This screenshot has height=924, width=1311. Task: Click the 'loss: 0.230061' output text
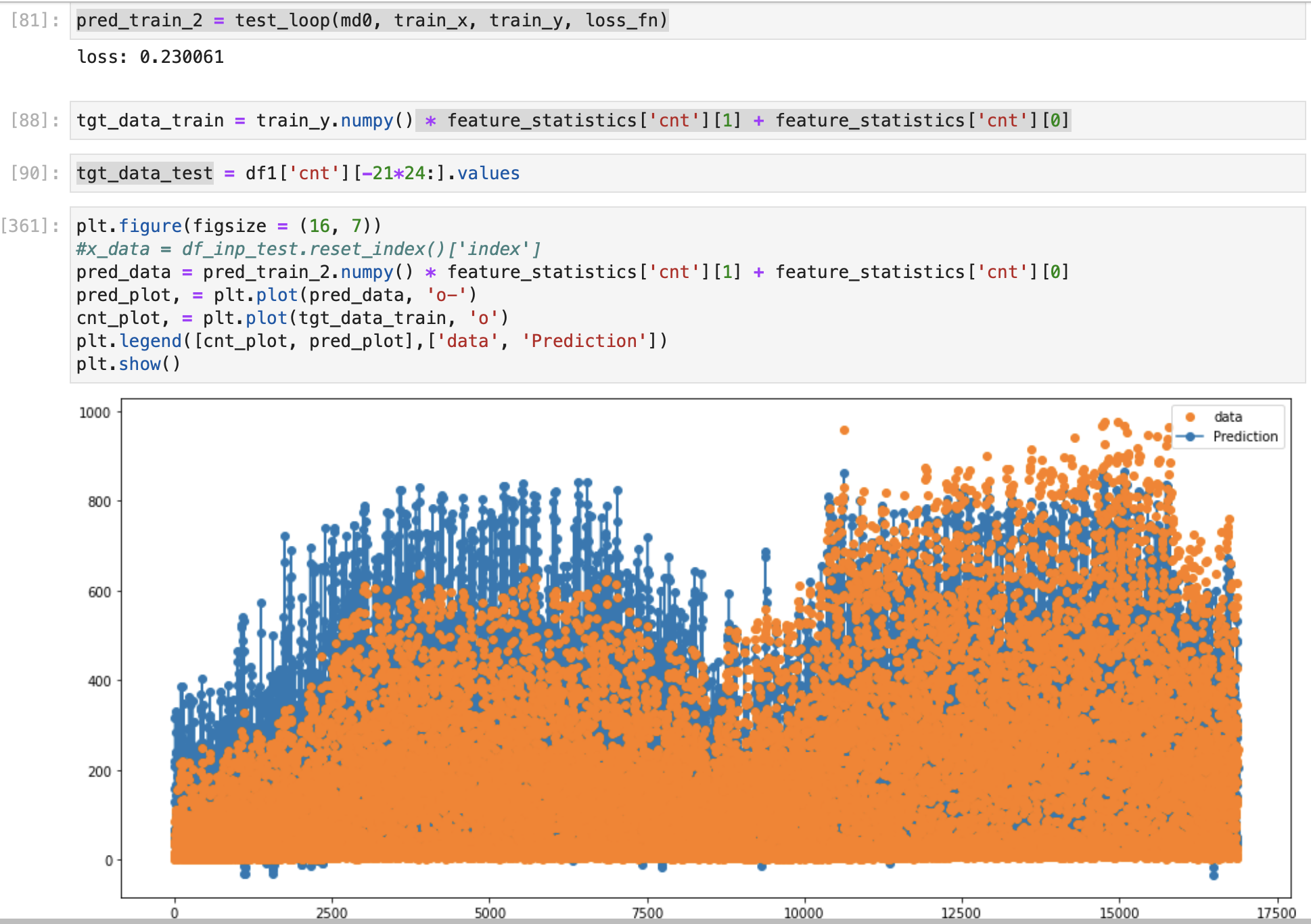point(150,57)
